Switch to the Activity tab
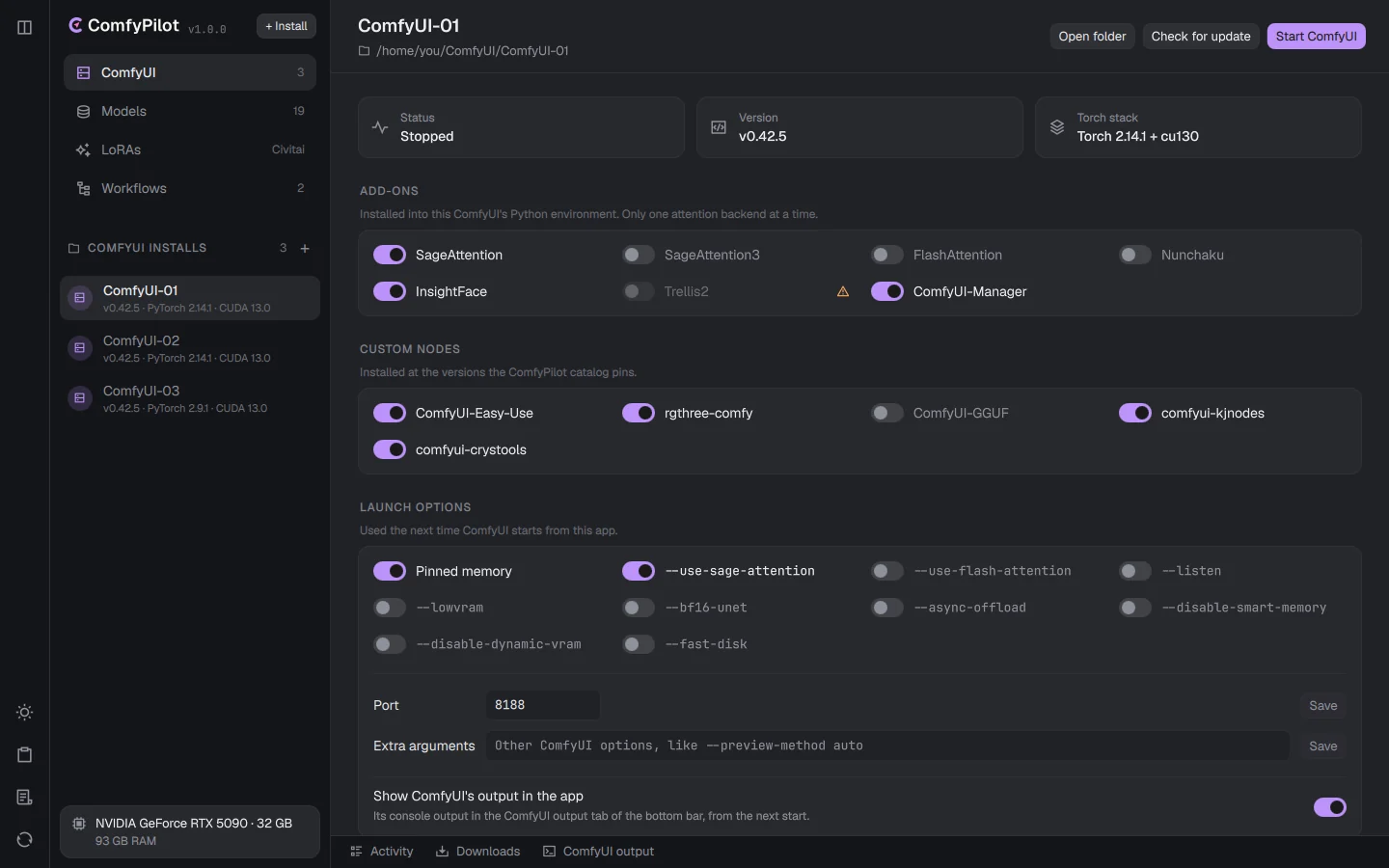 (382, 852)
